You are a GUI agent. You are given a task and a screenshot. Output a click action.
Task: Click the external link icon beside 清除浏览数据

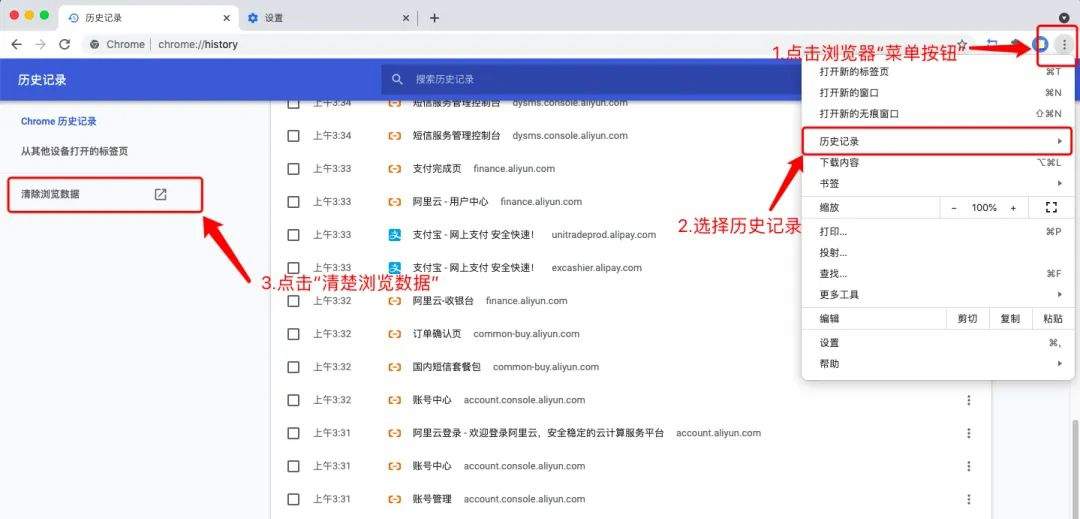[160, 194]
